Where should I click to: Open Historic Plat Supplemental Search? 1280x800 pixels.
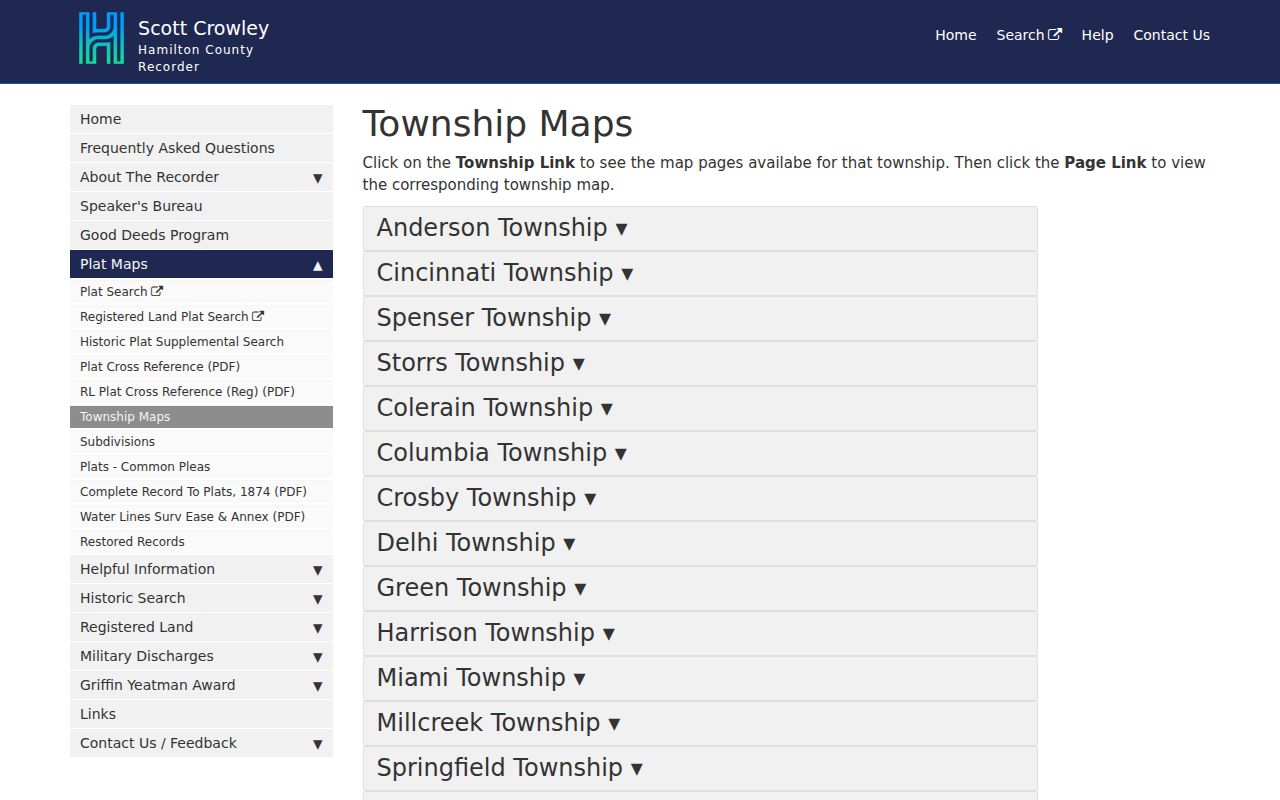(201, 342)
